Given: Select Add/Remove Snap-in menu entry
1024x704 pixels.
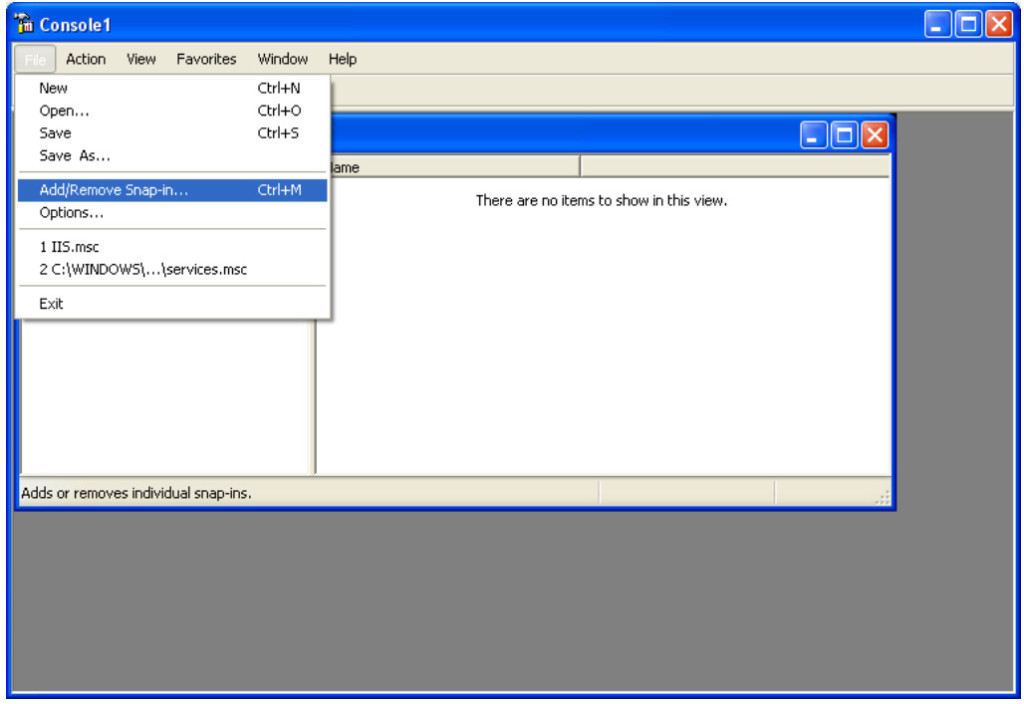Looking at the screenshot, I should coord(113,190).
